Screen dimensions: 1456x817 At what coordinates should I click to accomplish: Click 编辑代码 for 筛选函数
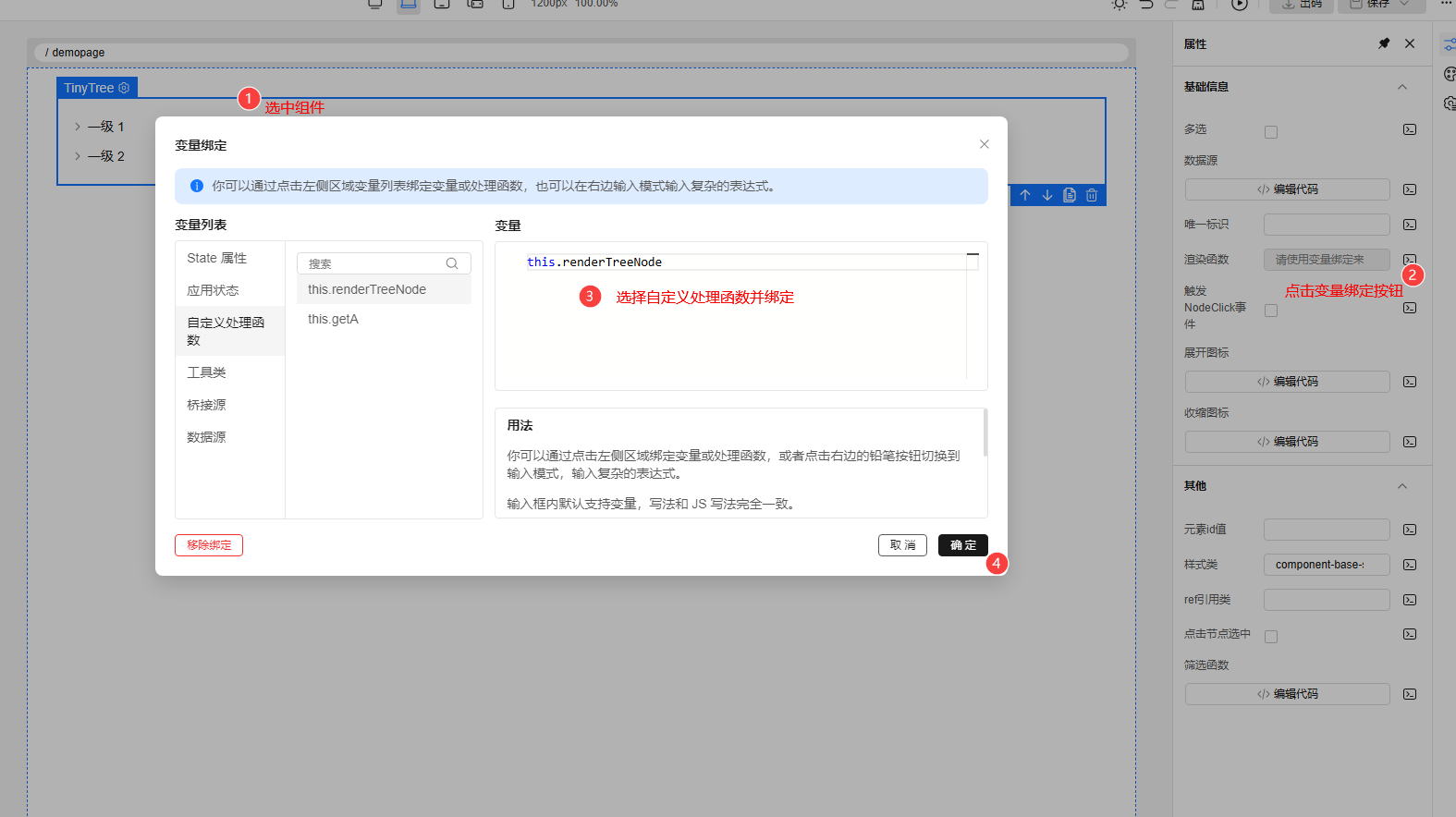tap(1288, 694)
